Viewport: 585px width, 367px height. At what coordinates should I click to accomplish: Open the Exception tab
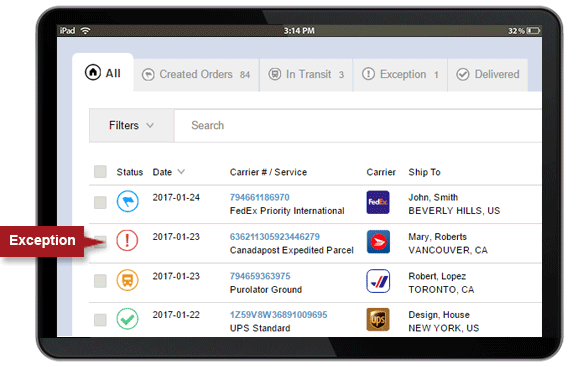pos(400,75)
